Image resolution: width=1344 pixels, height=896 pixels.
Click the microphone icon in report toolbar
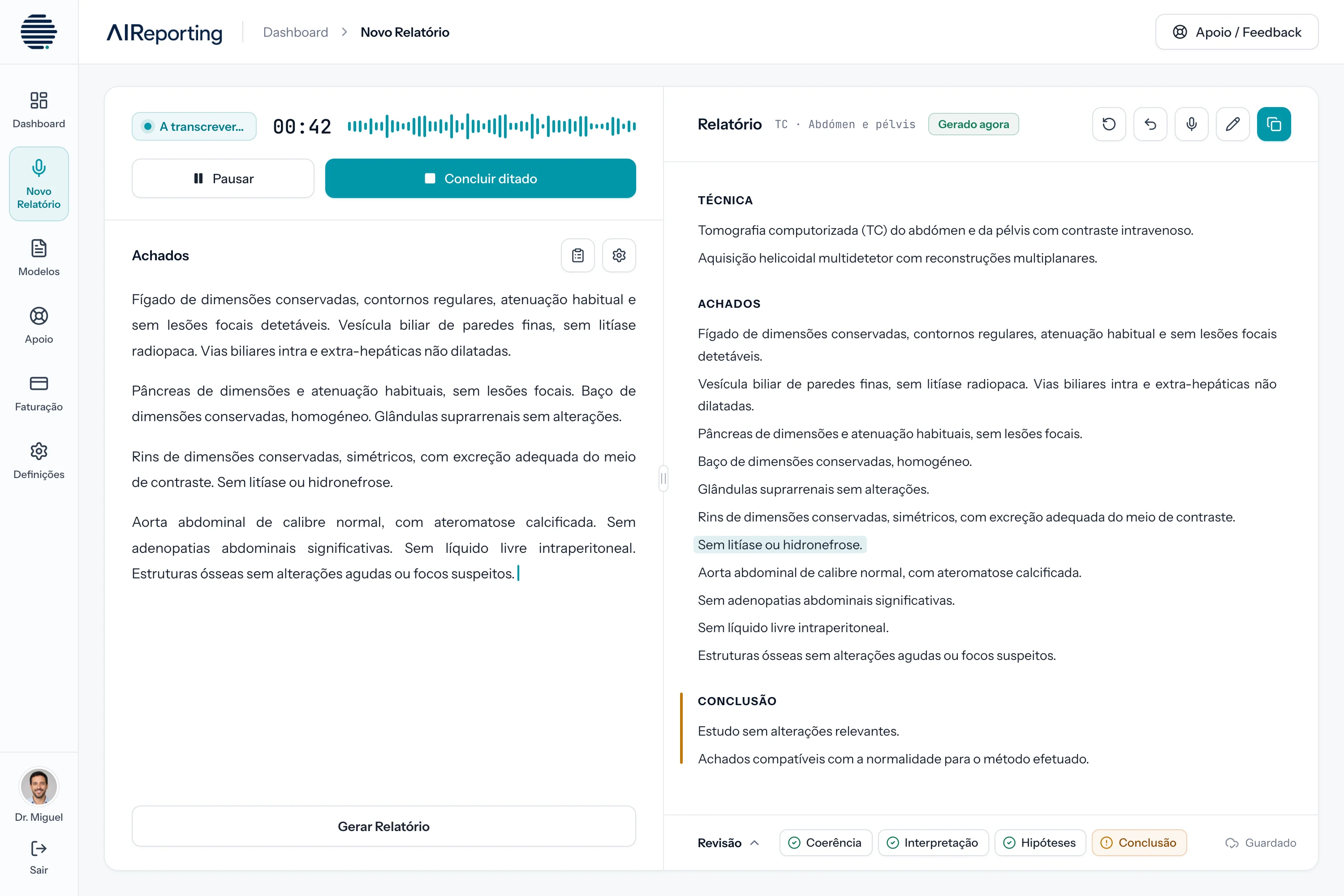(1191, 124)
